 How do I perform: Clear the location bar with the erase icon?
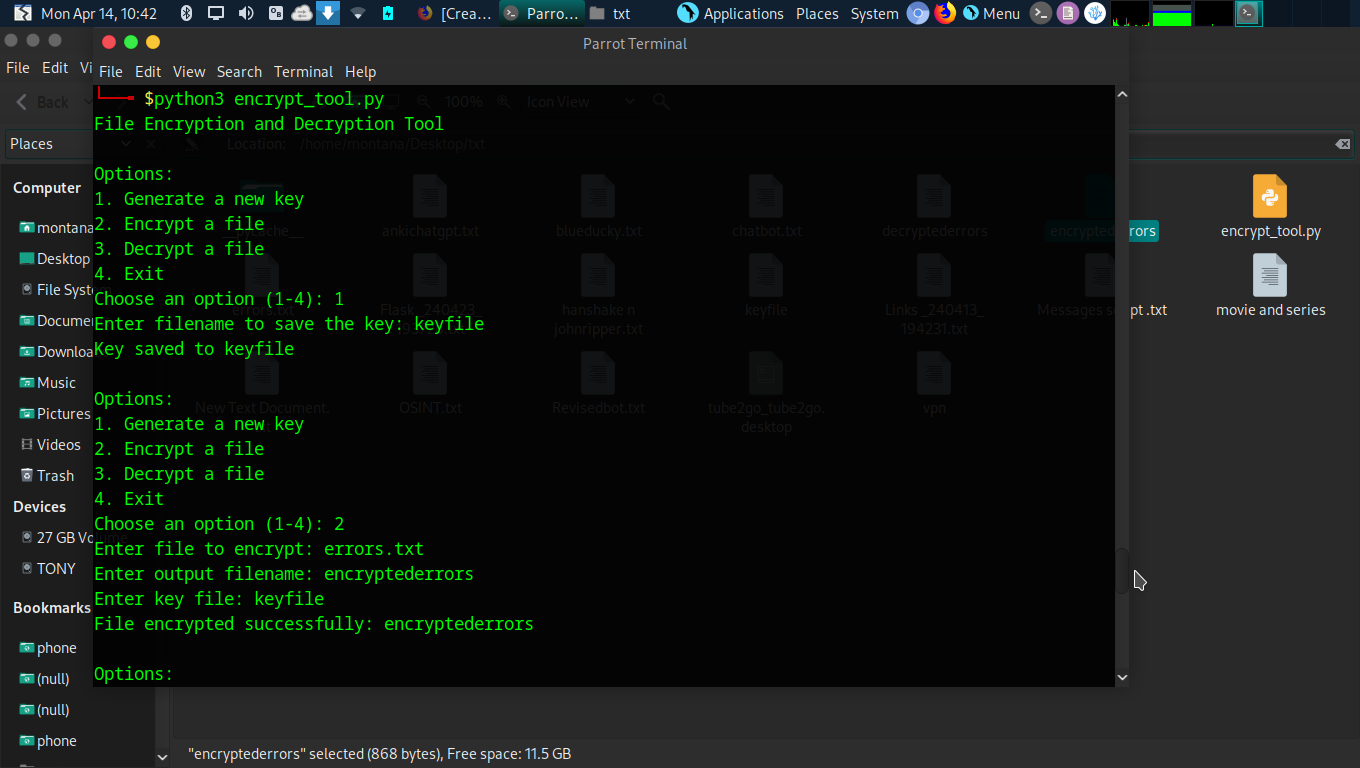click(1342, 144)
